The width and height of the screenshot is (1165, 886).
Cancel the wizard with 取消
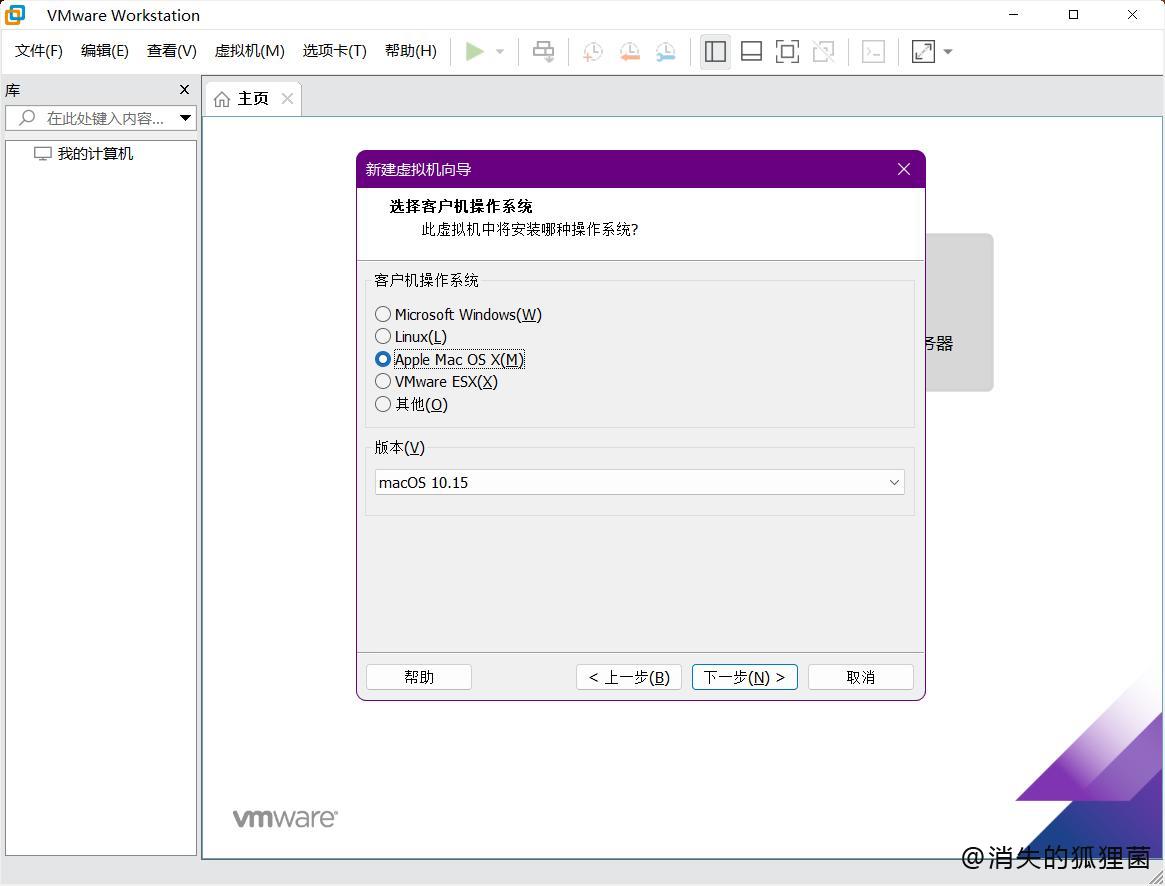point(861,677)
